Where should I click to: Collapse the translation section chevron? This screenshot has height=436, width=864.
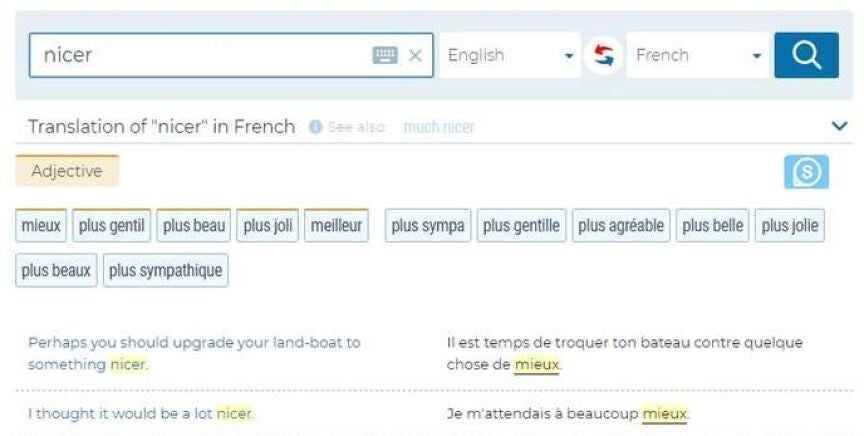[839, 126]
